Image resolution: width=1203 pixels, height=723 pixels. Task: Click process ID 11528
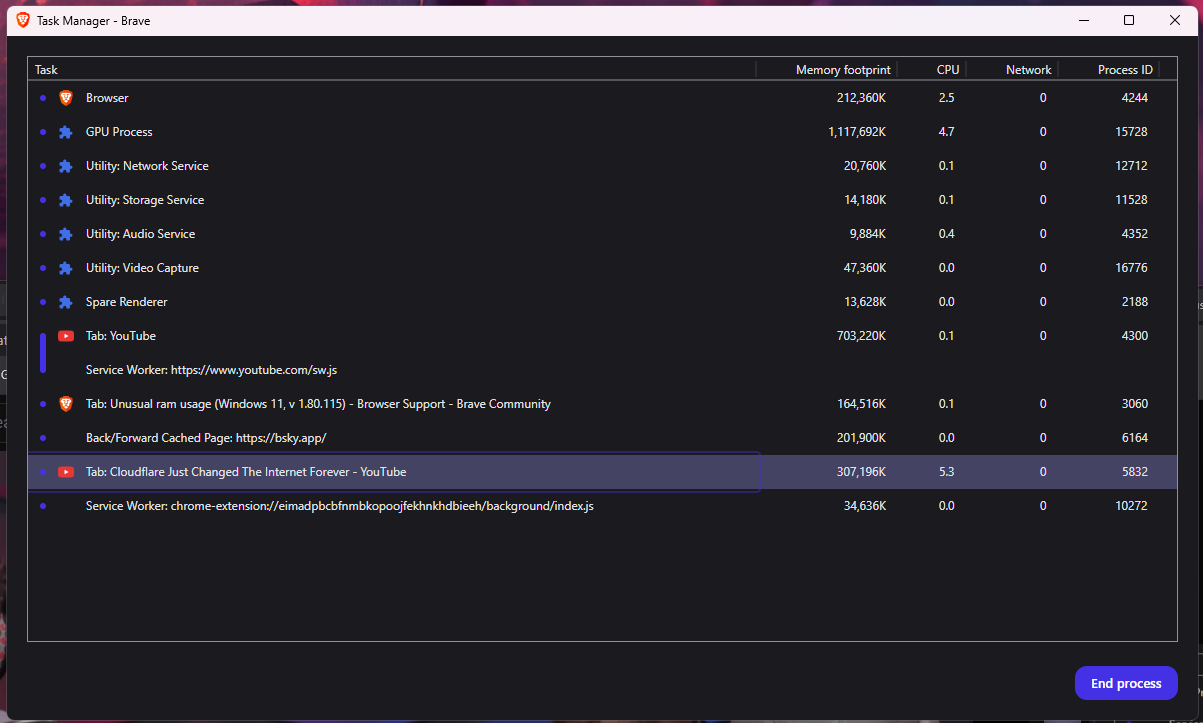click(1131, 200)
